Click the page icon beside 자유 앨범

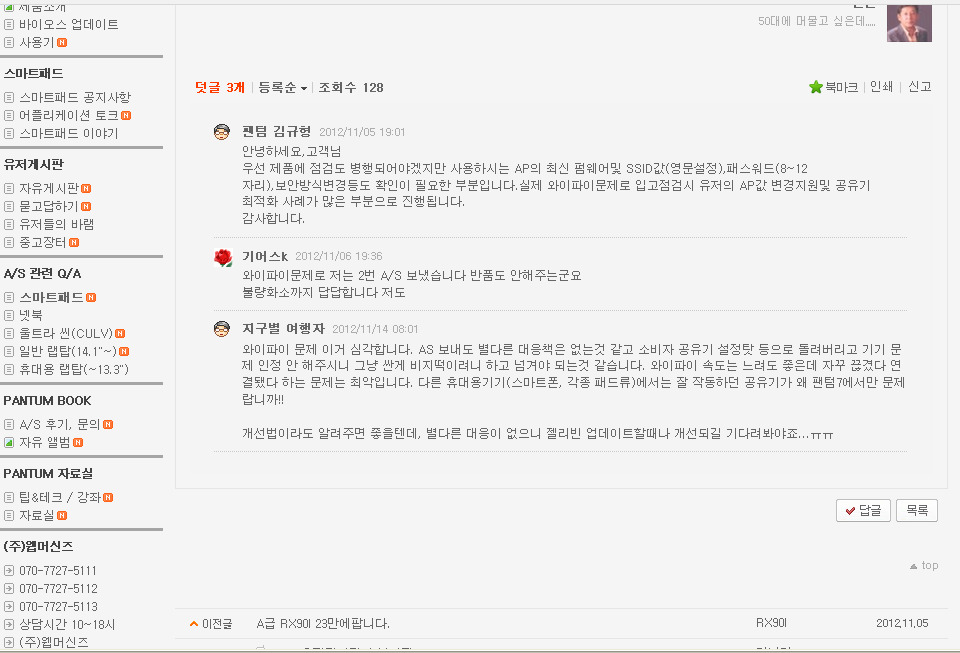pyautogui.click(x=9, y=442)
